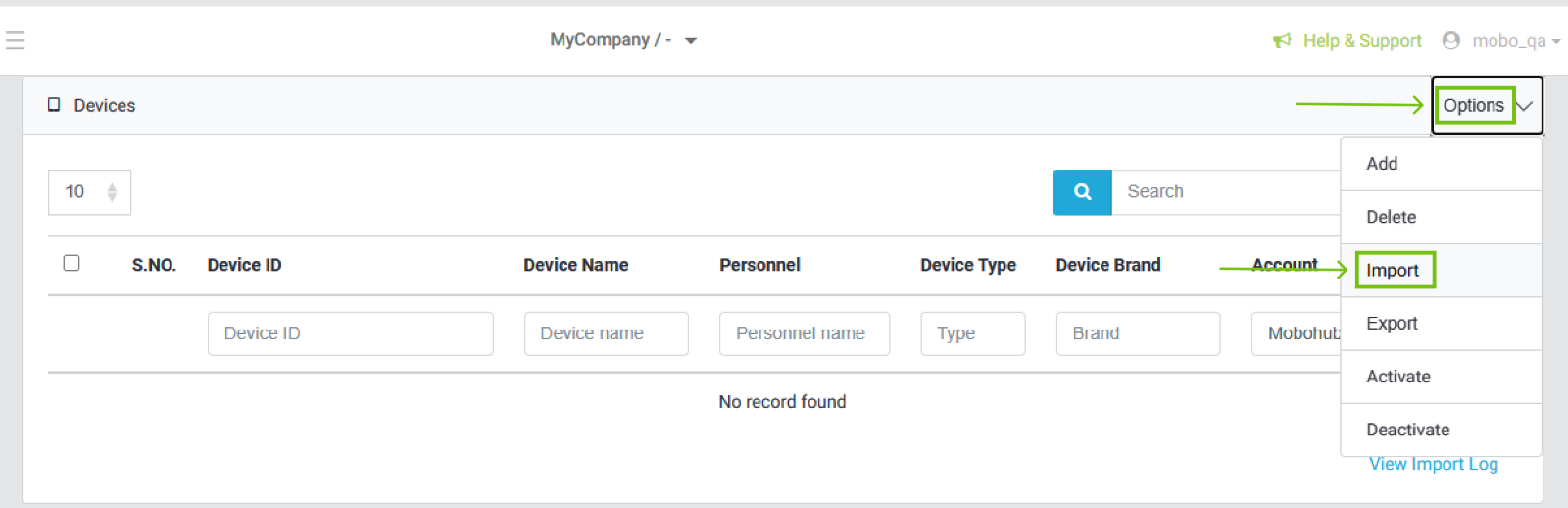Image resolution: width=1568 pixels, height=508 pixels.
Task: Toggle the select-all devices checkbox
Action: [72, 263]
